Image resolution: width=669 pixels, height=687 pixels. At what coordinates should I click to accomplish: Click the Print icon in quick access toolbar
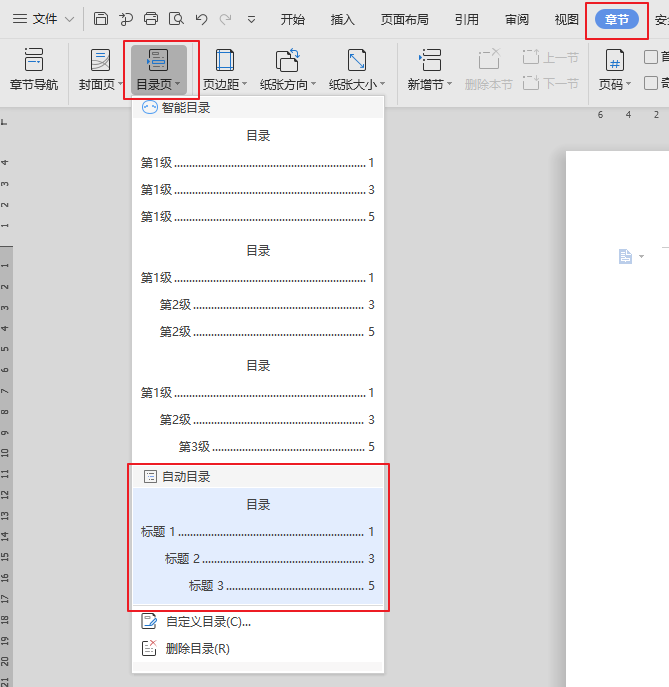151,19
